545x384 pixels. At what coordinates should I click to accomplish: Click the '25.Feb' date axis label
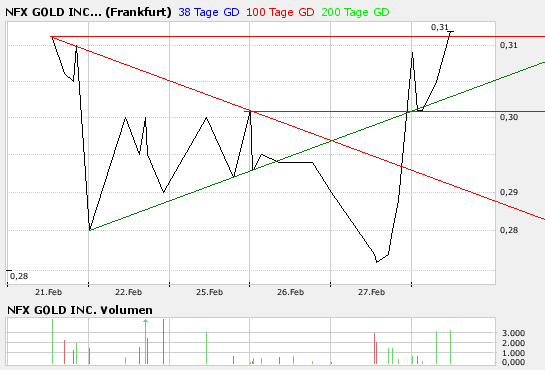[x=209, y=292]
